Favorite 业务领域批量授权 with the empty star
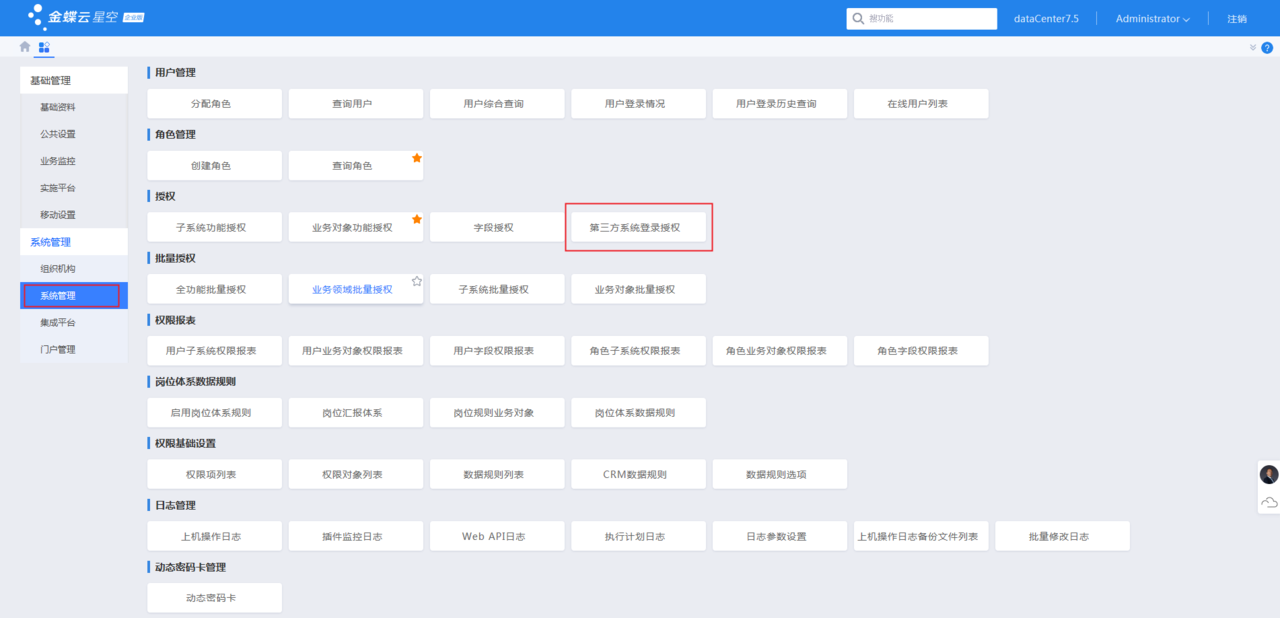The width and height of the screenshot is (1280, 618). (x=417, y=281)
